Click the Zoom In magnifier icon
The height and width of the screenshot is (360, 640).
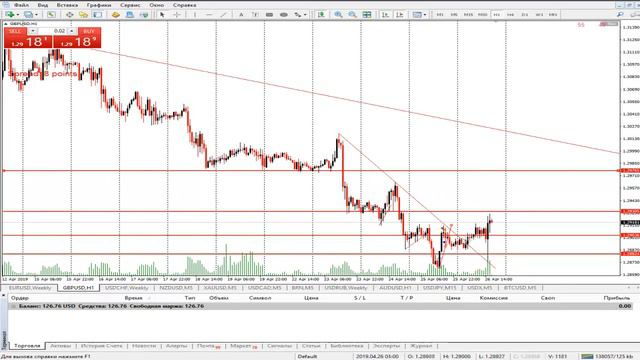(x=338, y=15)
